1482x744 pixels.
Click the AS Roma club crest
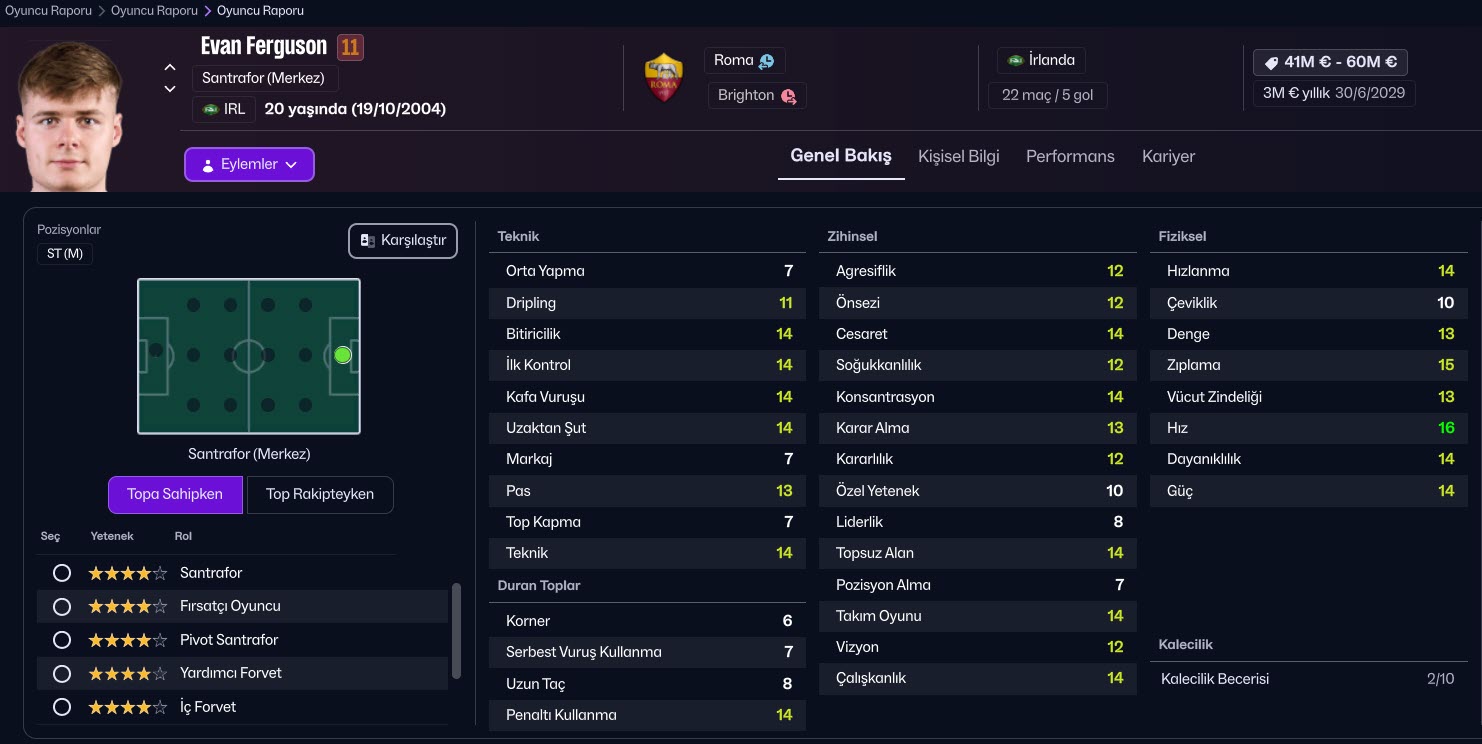[x=664, y=77]
